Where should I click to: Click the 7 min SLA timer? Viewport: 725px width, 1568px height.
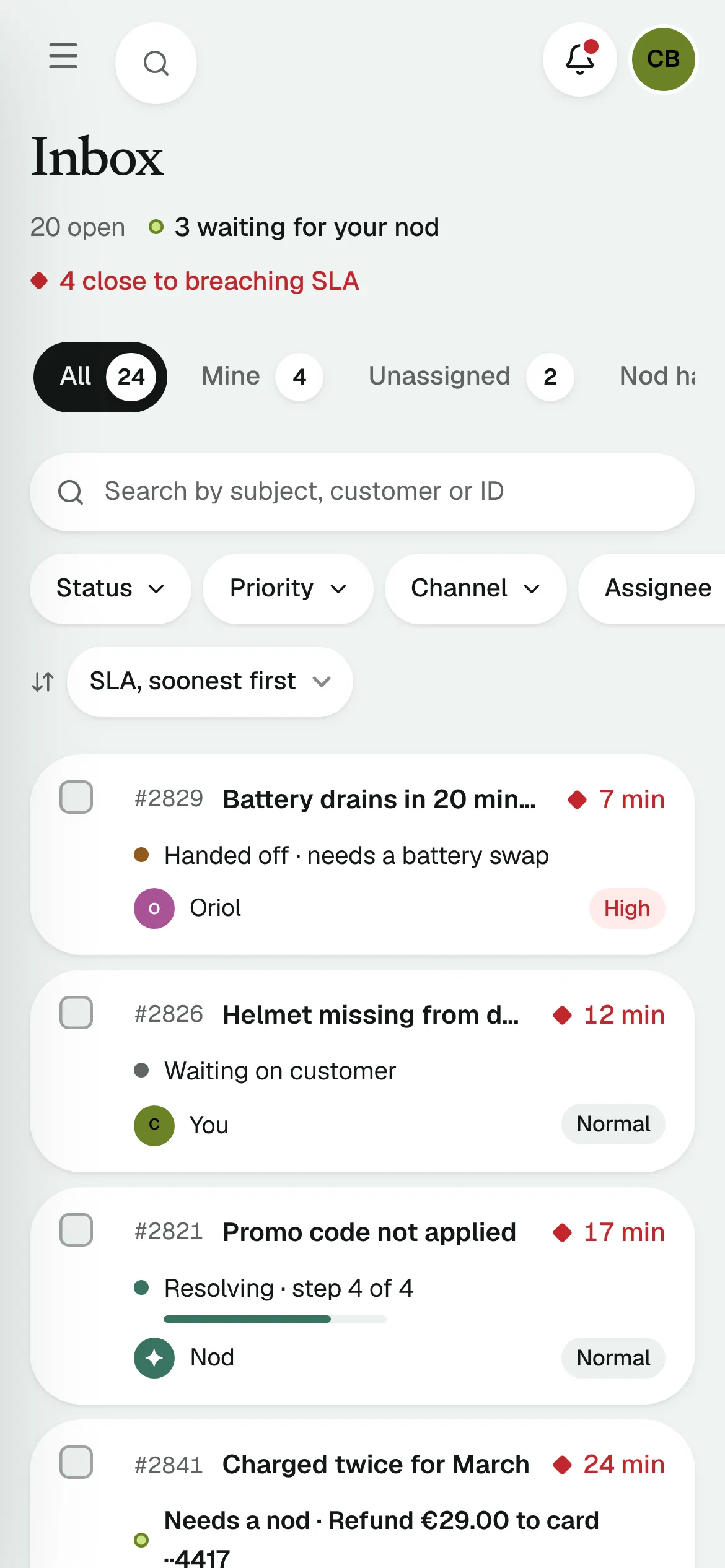(x=632, y=799)
